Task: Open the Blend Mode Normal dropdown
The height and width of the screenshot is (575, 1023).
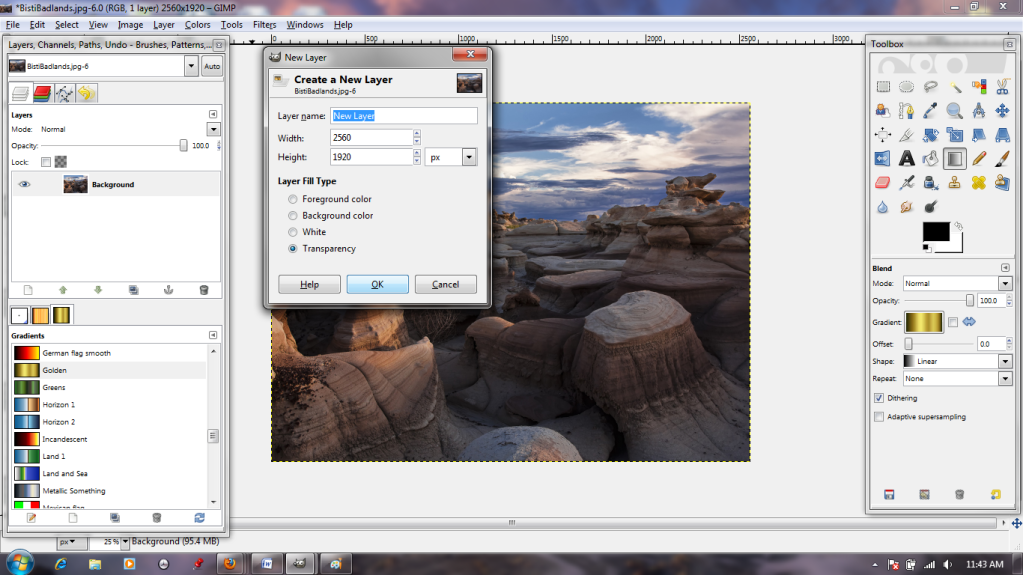Action: point(1005,284)
